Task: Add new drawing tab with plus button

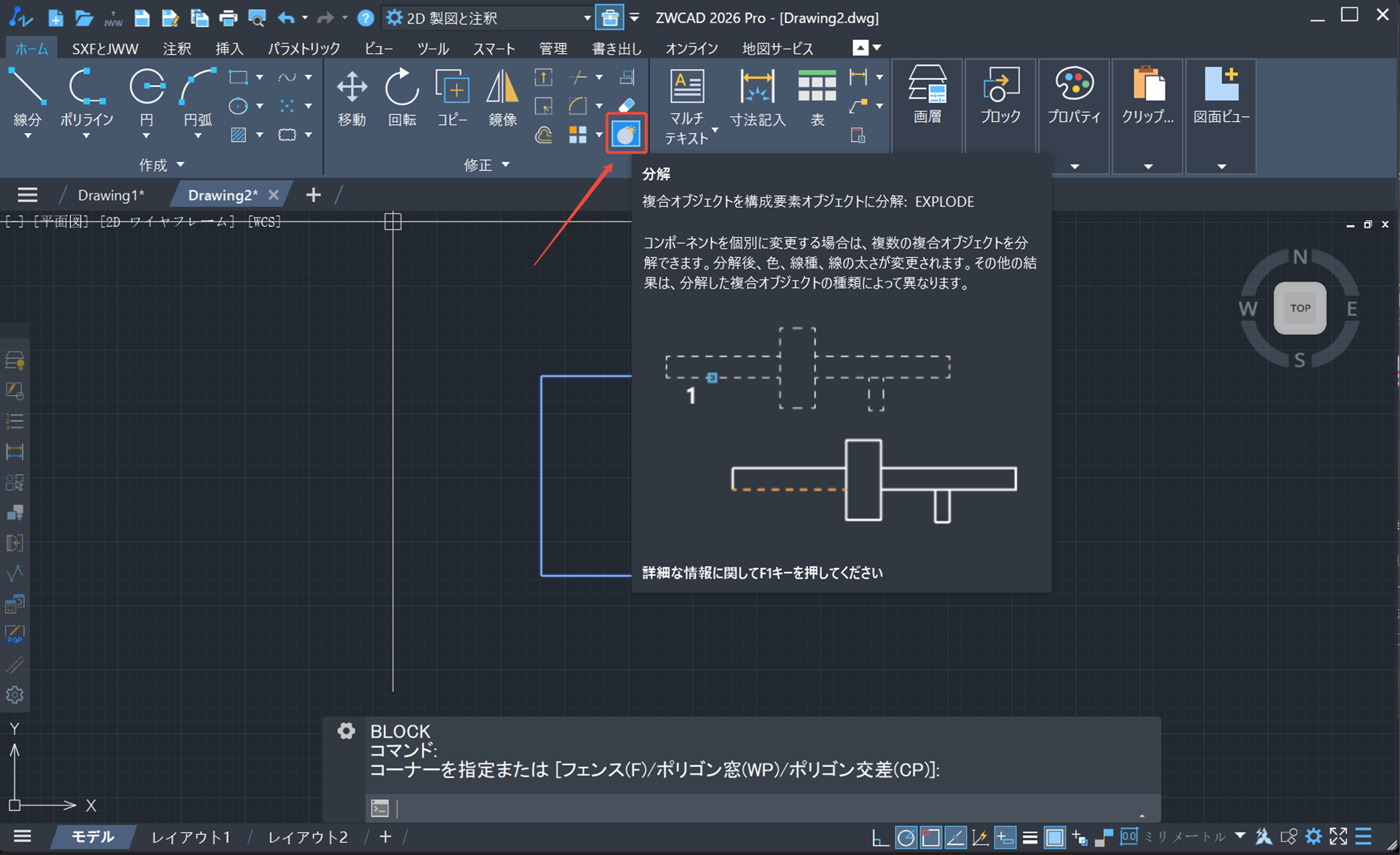Action: 314,195
